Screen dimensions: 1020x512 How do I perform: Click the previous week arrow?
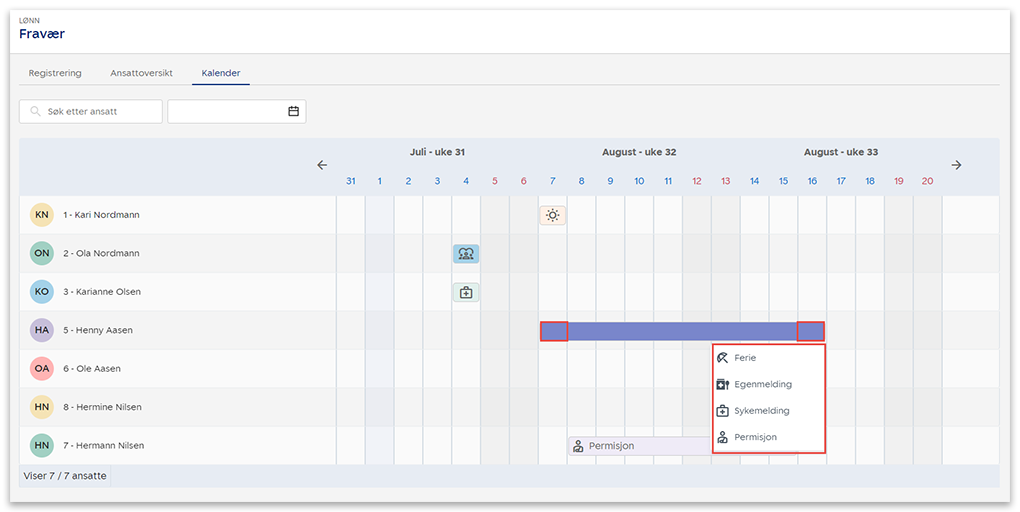coord(322,165)
